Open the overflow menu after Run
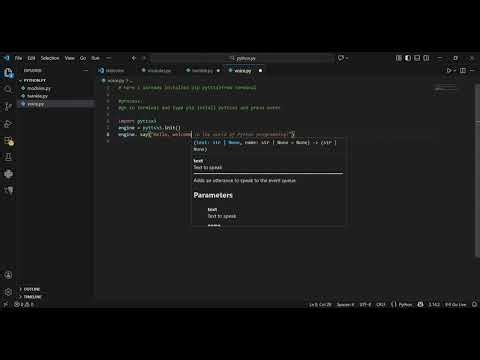This screenshot has height=360, width=480. tap(108, 58)
